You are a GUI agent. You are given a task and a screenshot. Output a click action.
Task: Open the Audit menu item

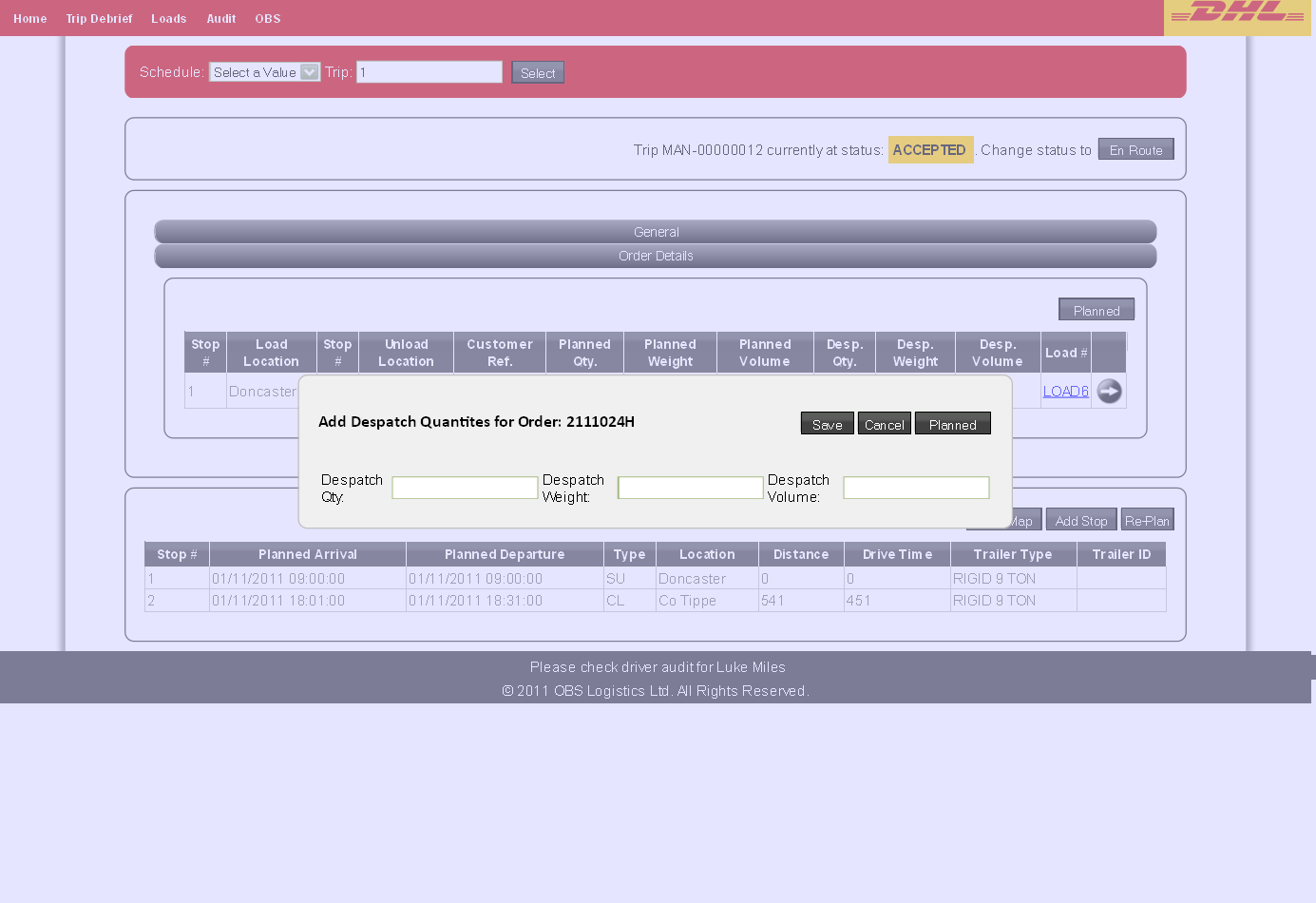pos(221,18)
